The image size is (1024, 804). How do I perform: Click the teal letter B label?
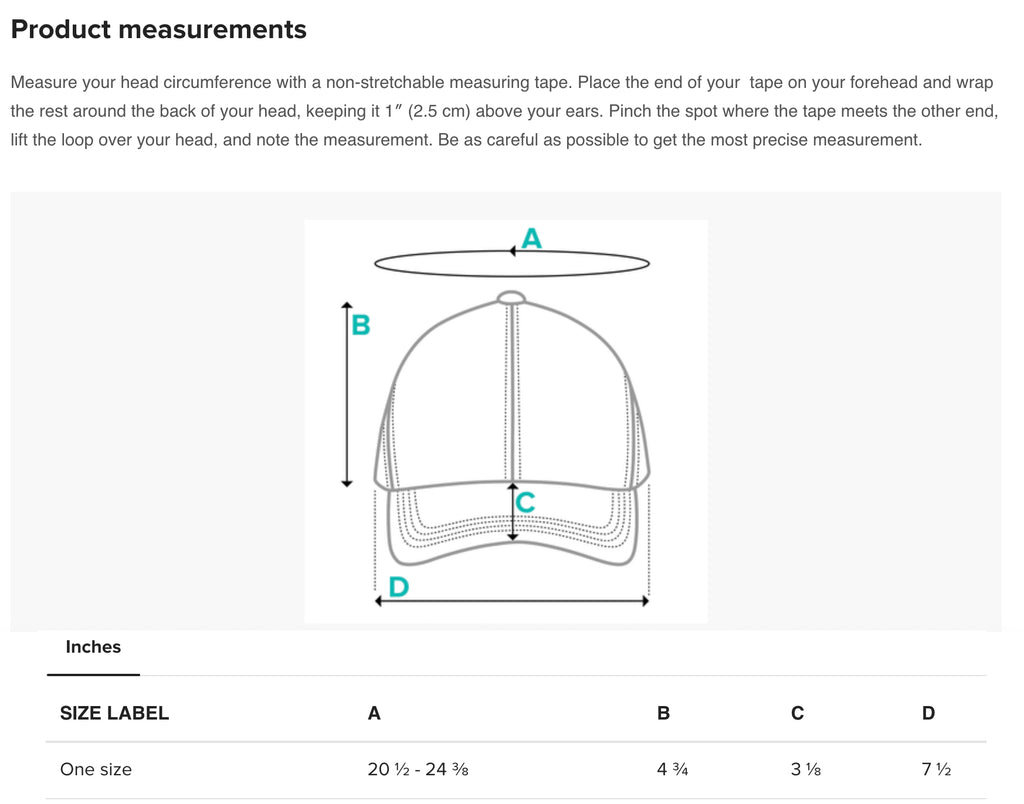(x=360, y=325)
